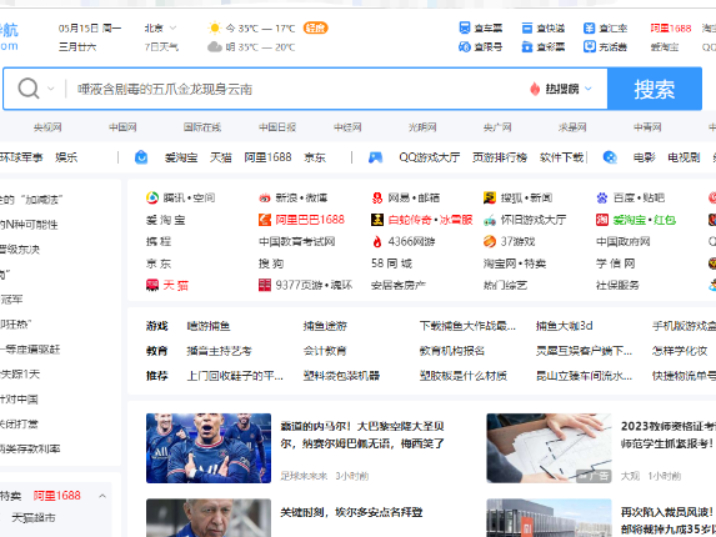Open the 7日天气 forecast link
Viewport: 716px width, 537px height.
point(161,47)
